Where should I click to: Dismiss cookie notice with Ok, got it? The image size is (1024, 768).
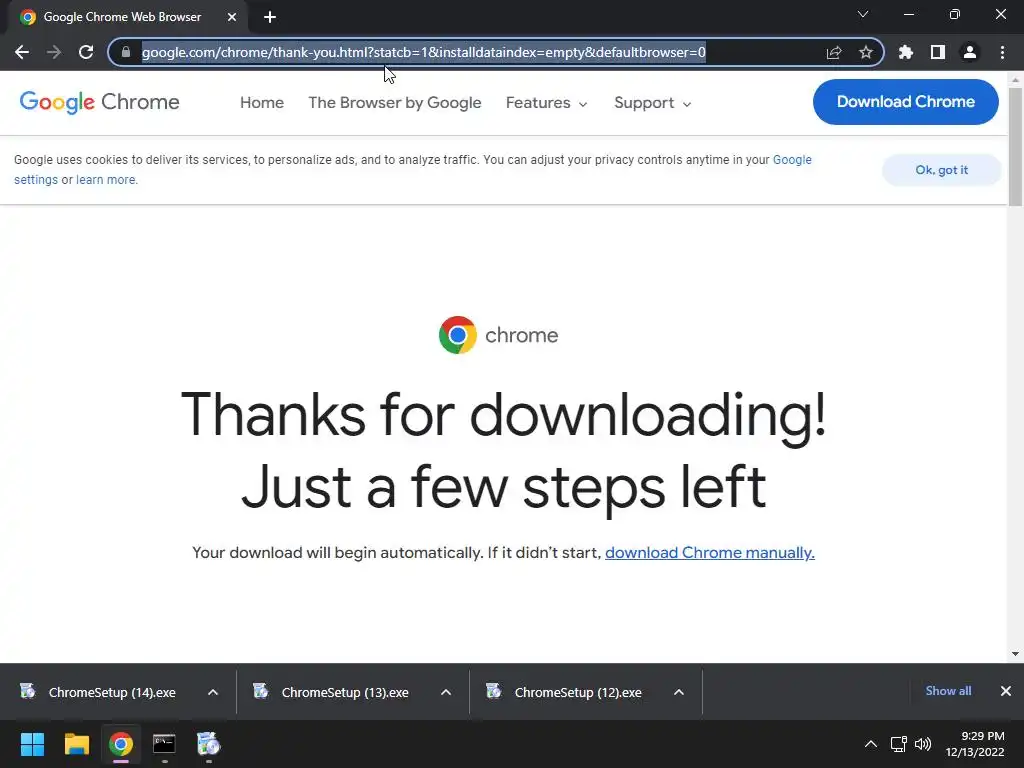941,170
